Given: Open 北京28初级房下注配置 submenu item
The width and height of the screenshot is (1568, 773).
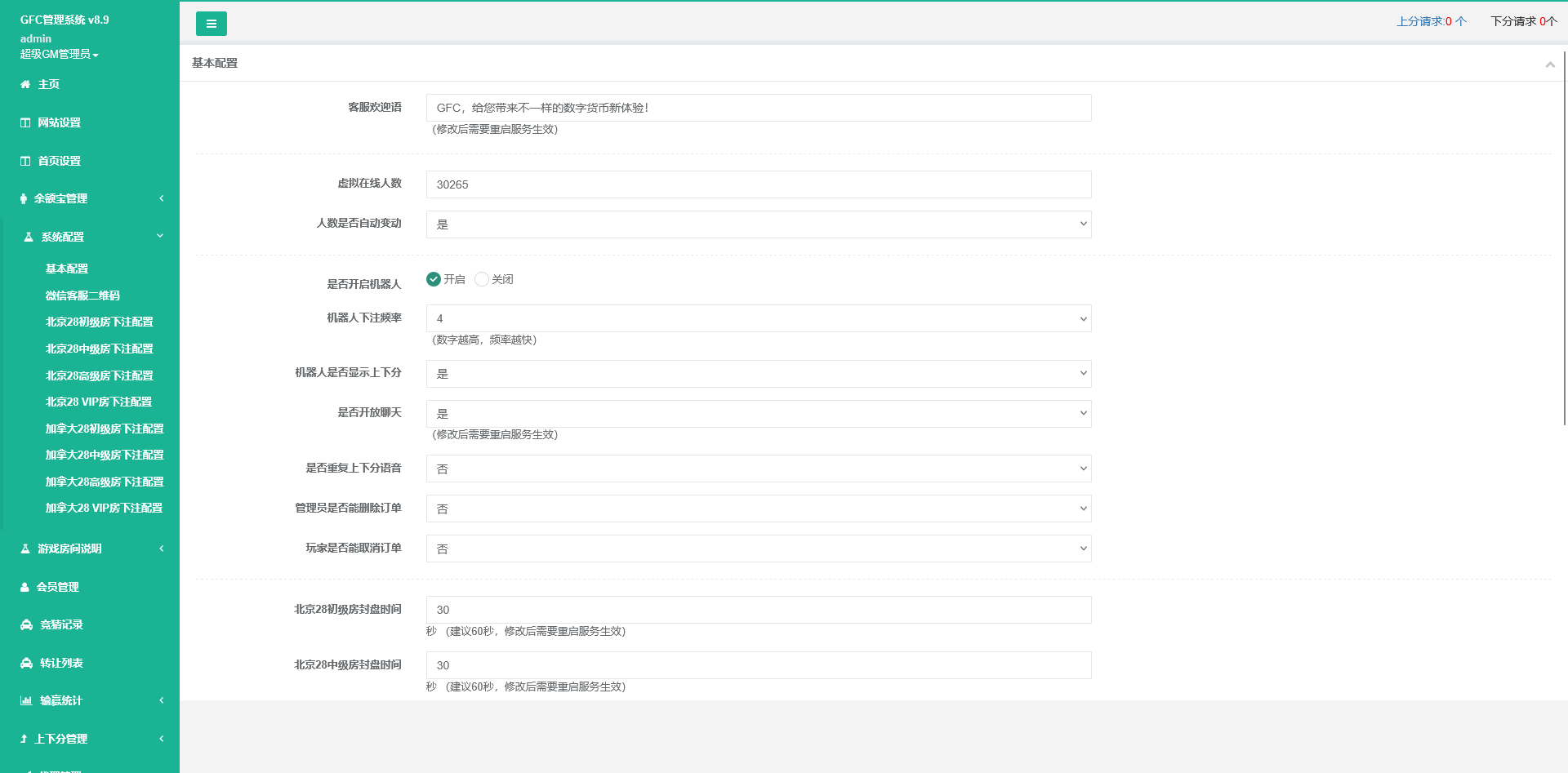Looking at the screenshot, I should [99, 322].
